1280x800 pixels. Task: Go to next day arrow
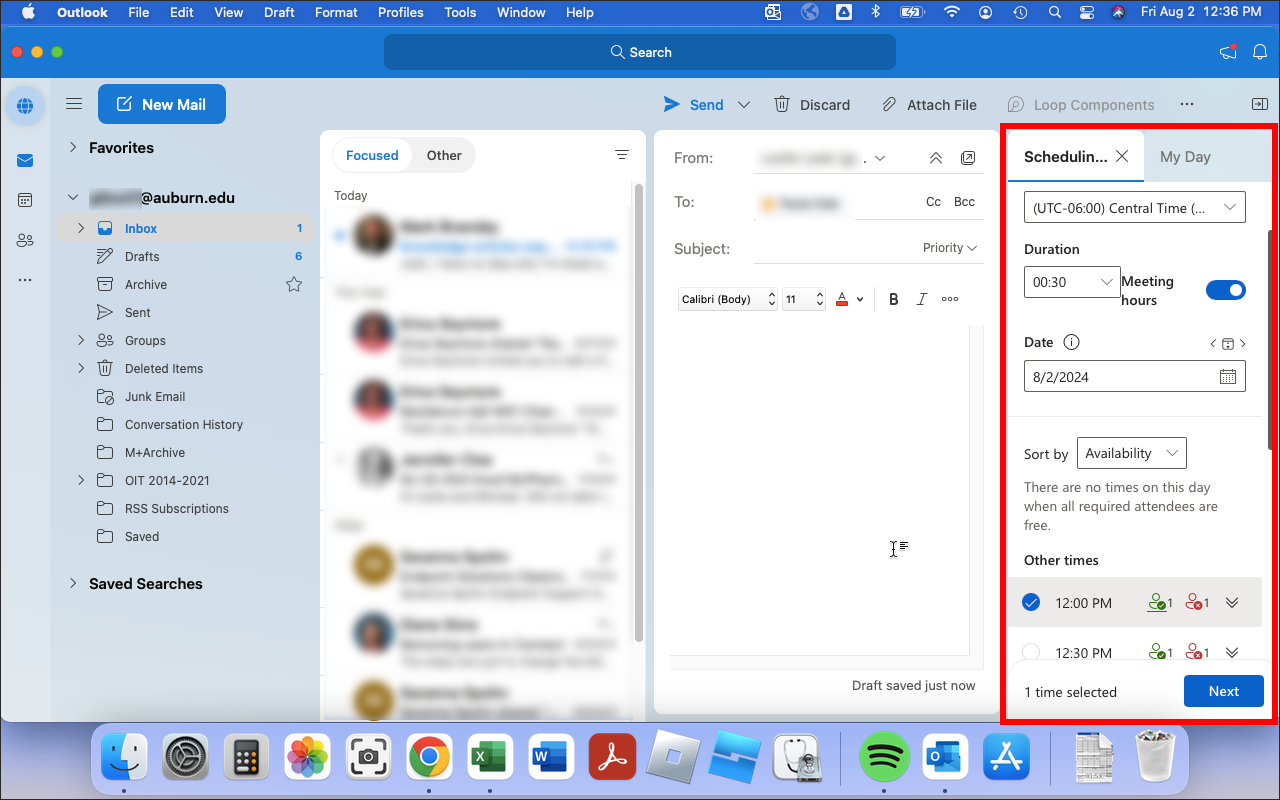pyautogui.click(x=1243, y=343)
